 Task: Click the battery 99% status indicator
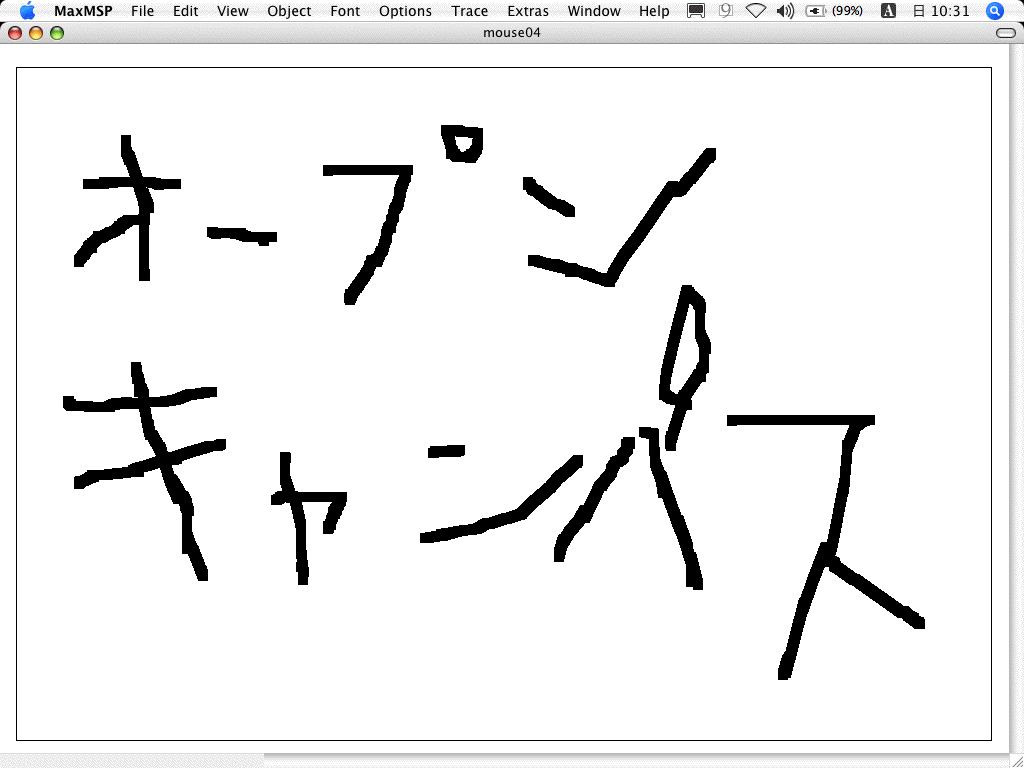(x=834, y=11)
